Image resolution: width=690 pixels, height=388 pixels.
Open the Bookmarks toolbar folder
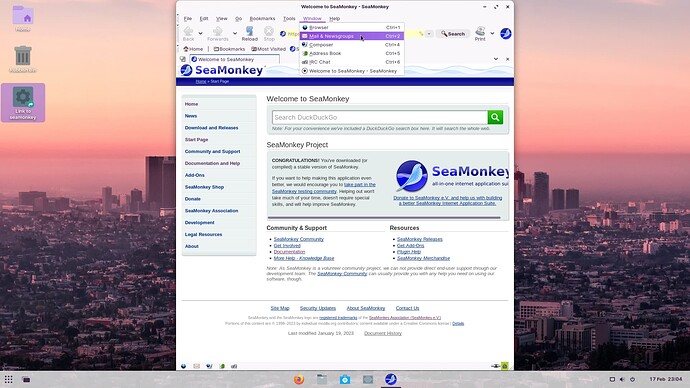coord(229,49)
